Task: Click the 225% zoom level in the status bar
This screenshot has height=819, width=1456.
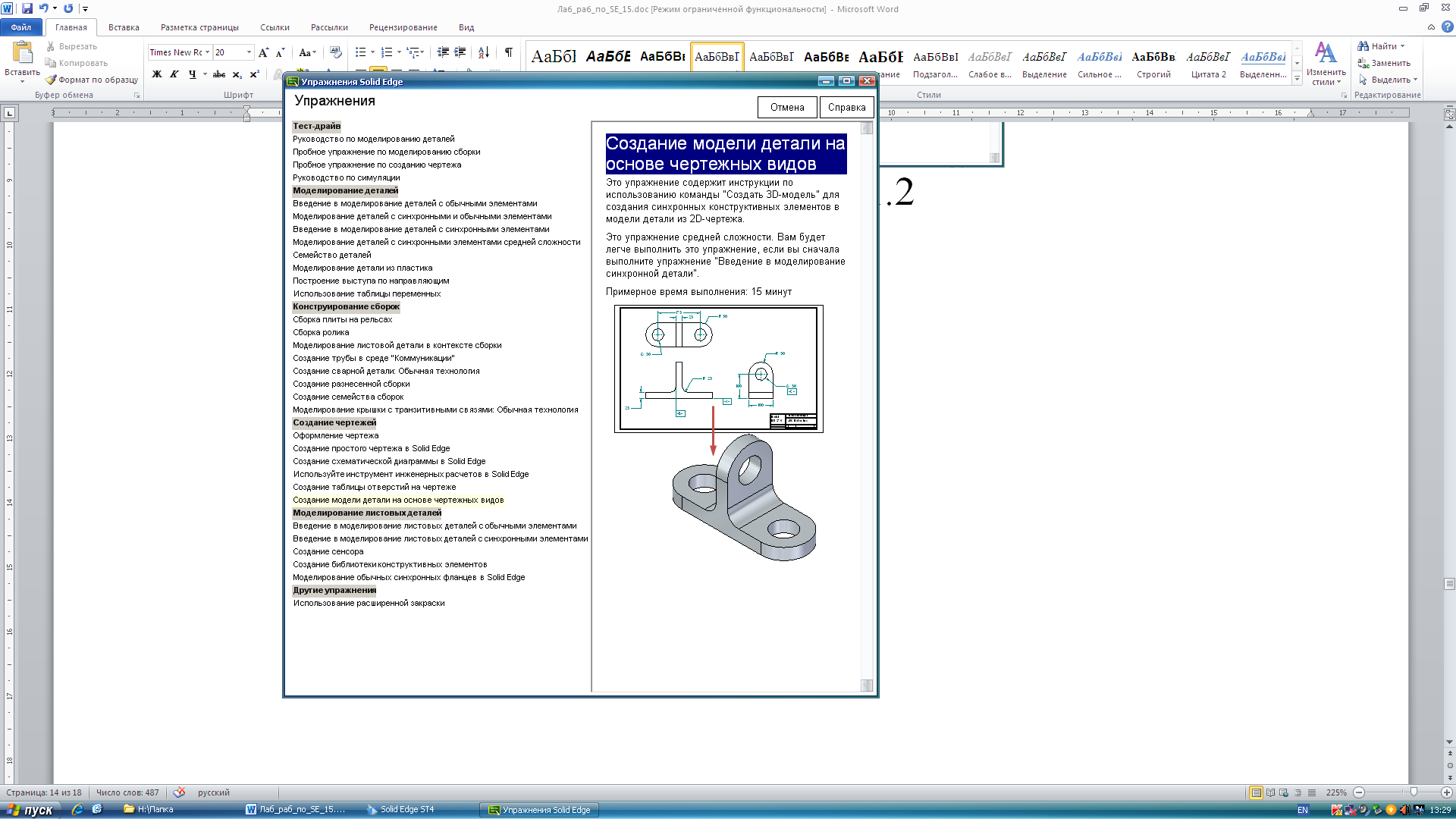Action: (x=1336, y=792)
